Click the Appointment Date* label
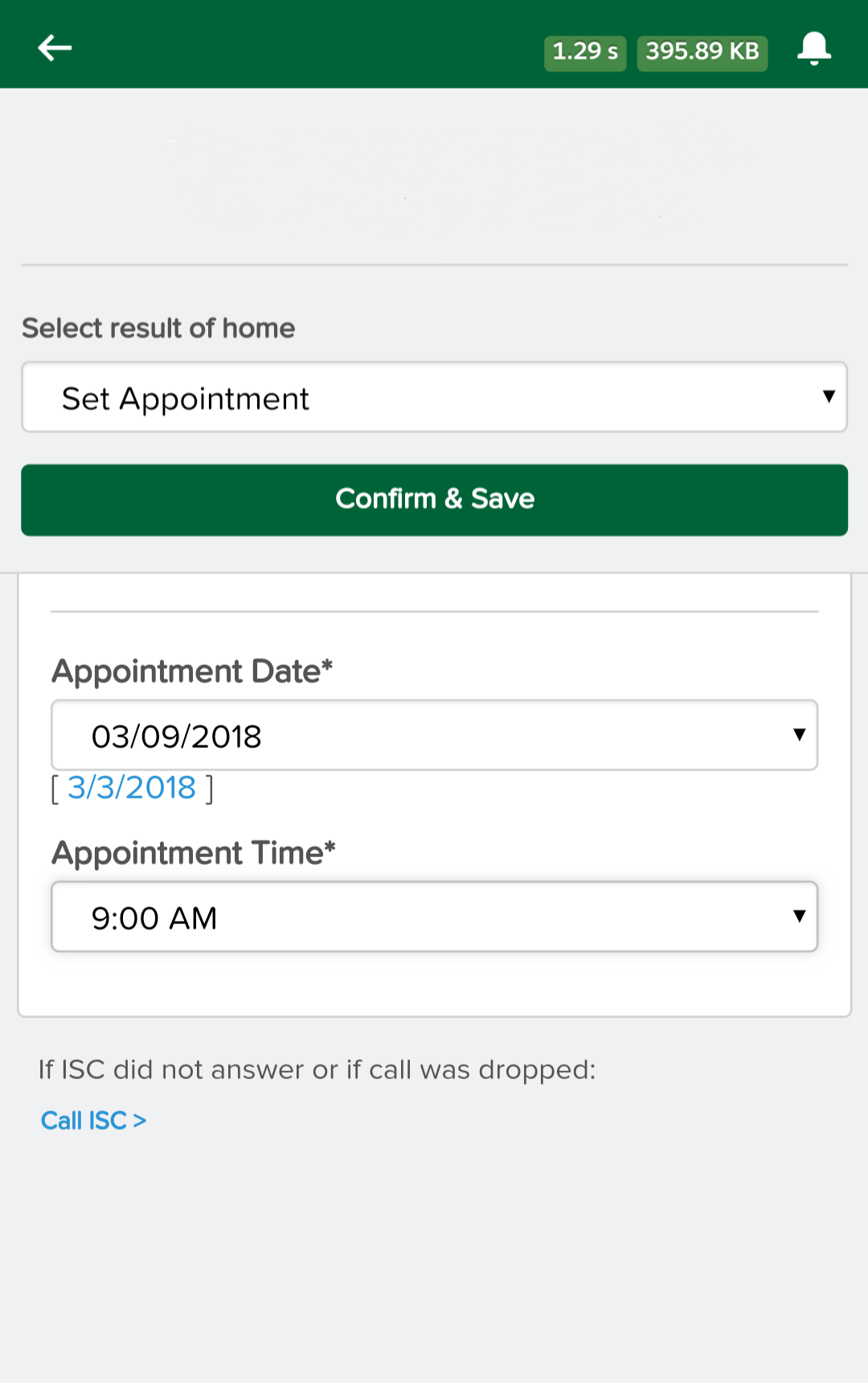Image resolution: width=868 pixels, height=1383 pixels. coord(192,671)
